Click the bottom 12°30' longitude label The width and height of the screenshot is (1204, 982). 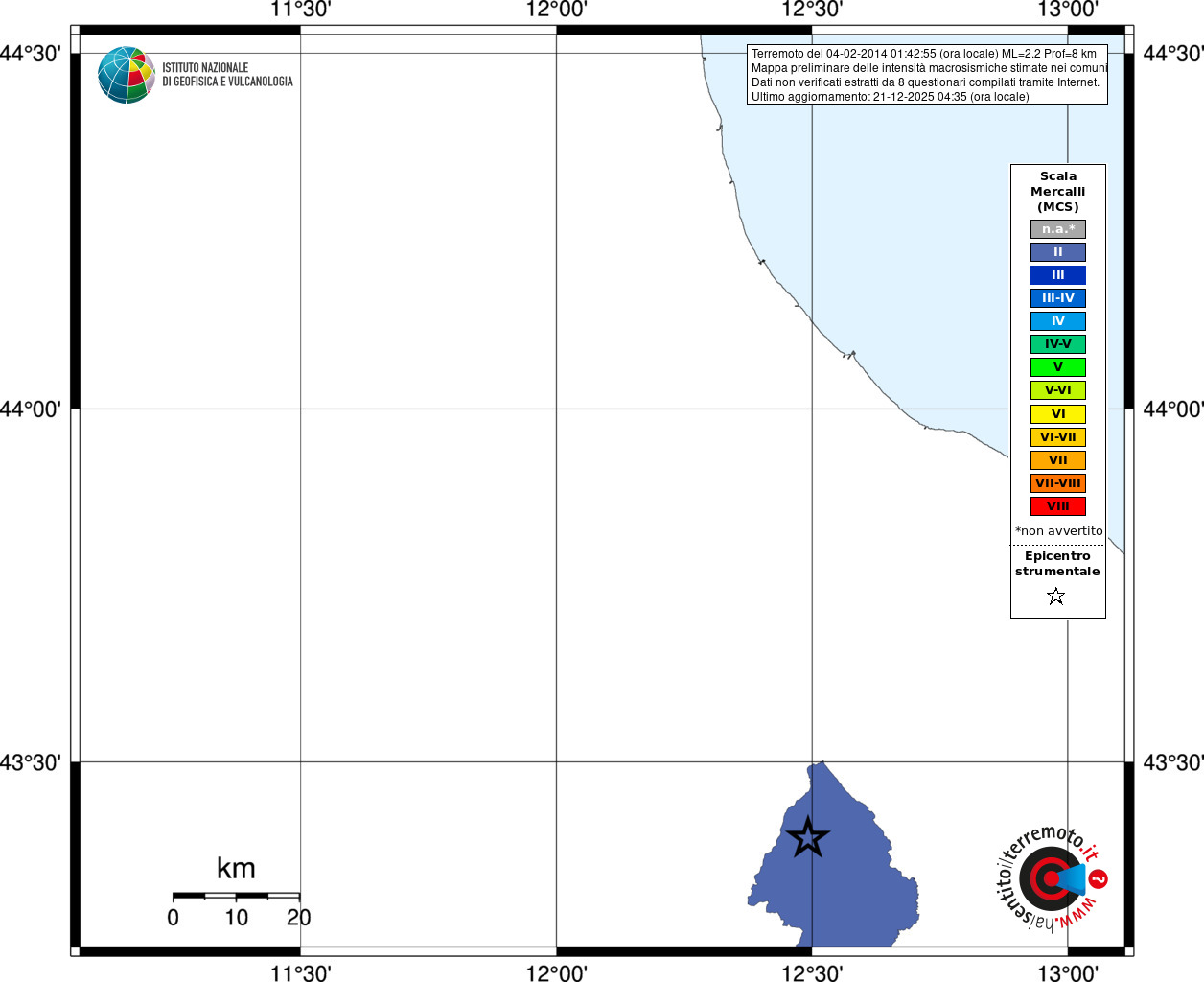(813, 973)
